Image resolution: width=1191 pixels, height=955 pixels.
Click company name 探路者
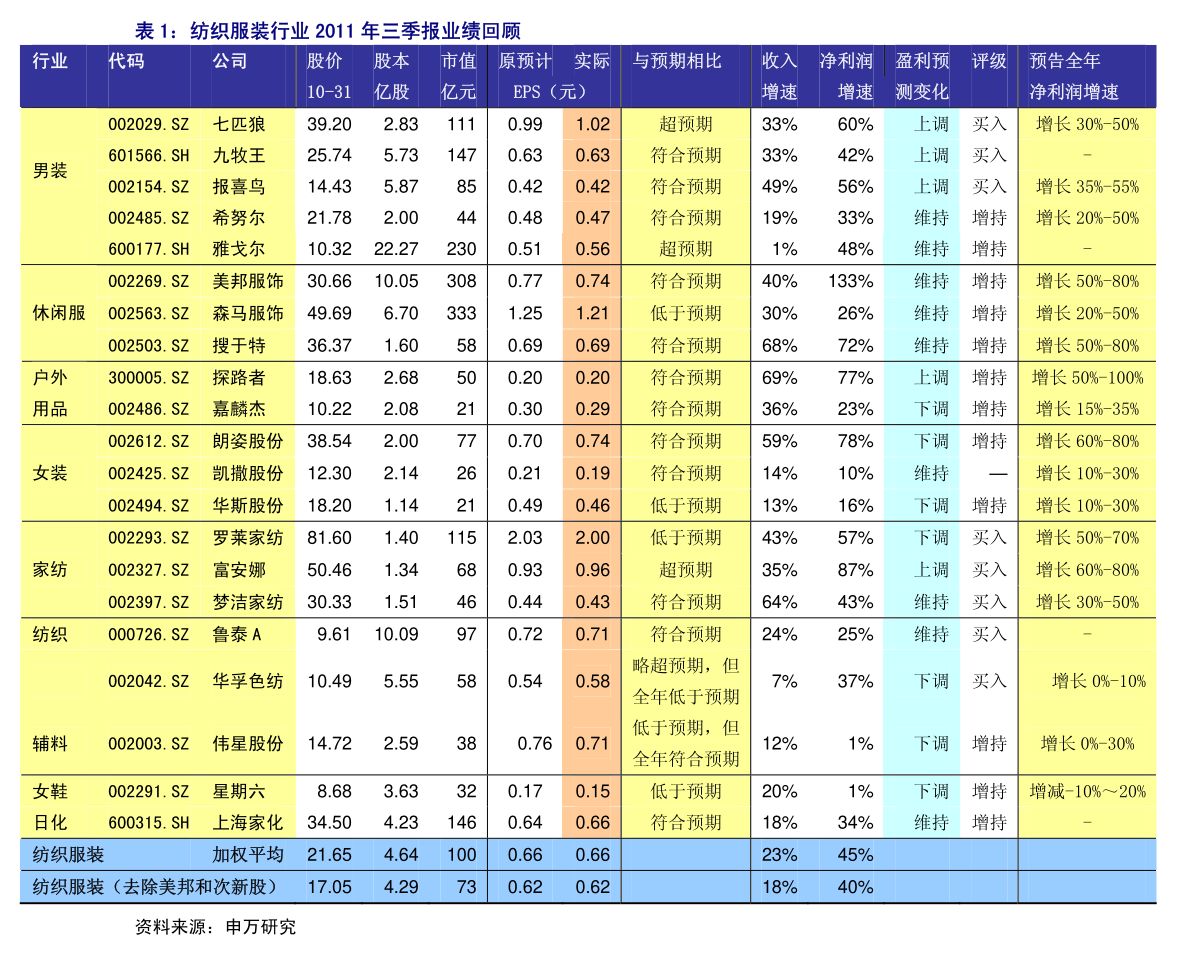tap(239, 378)
